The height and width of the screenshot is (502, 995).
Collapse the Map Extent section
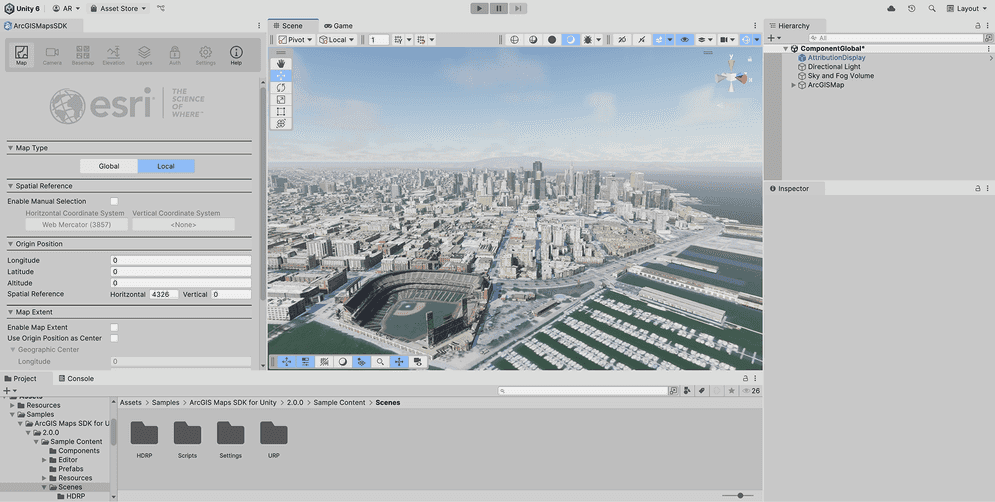(x=10, y=312)
